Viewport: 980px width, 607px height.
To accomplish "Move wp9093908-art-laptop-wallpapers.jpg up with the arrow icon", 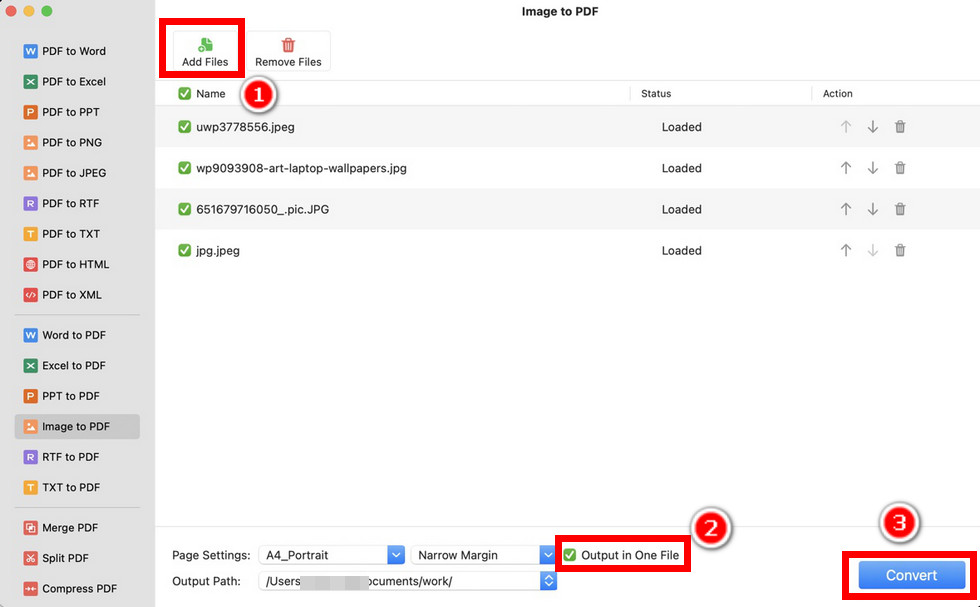I will tap(845, 168).
